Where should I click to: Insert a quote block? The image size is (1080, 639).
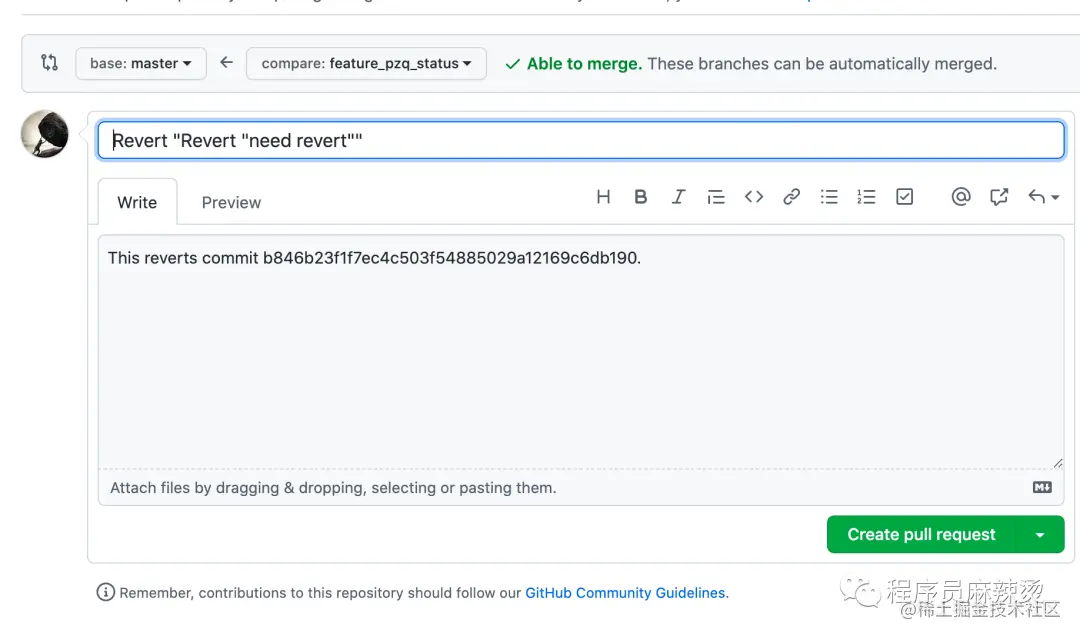tap(716, 197)
